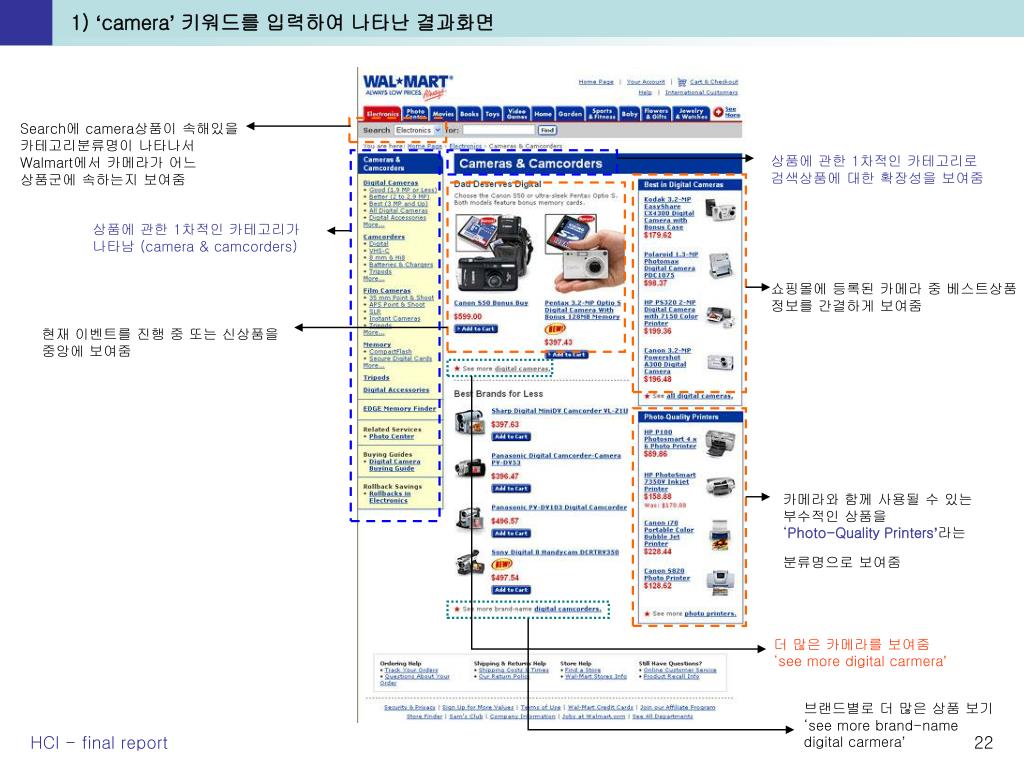1024x768 pixels.
Task: Click the Electronics breadcrumb link
Action: 466,146
